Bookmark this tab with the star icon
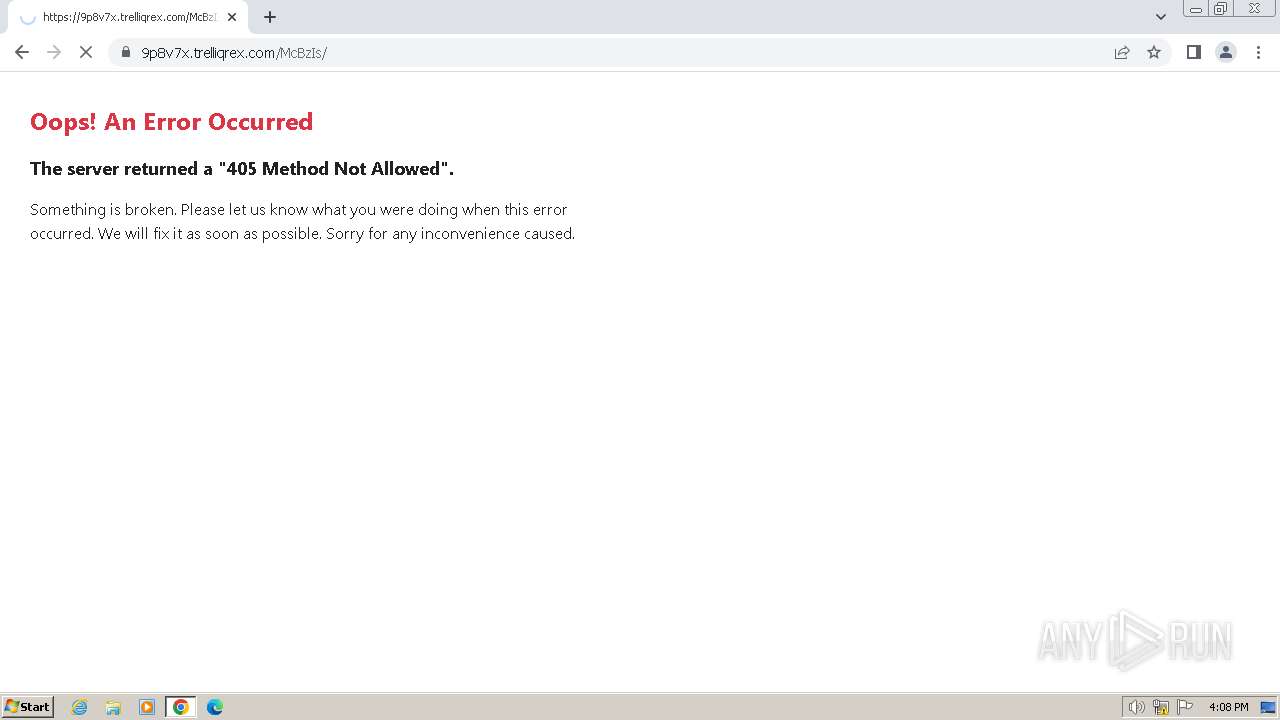 (1154, 52)
